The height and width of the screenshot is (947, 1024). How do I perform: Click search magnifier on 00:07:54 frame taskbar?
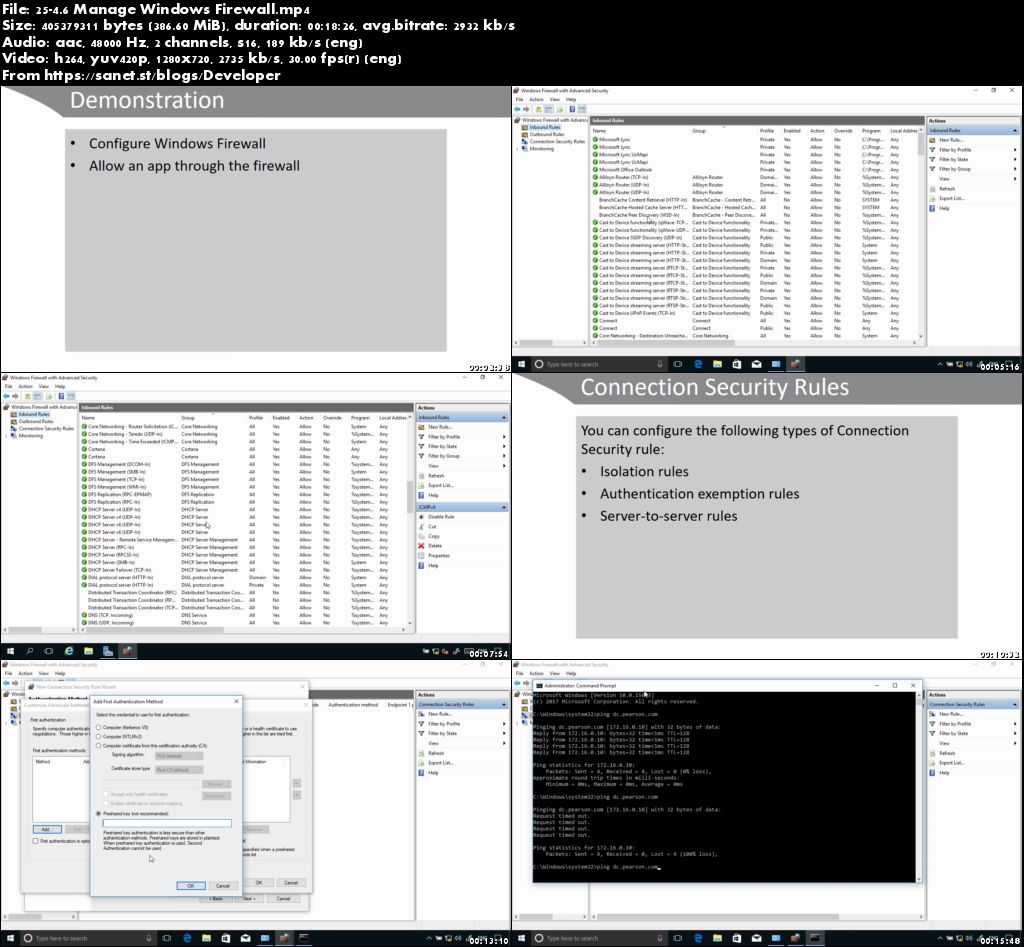[29, 651]
